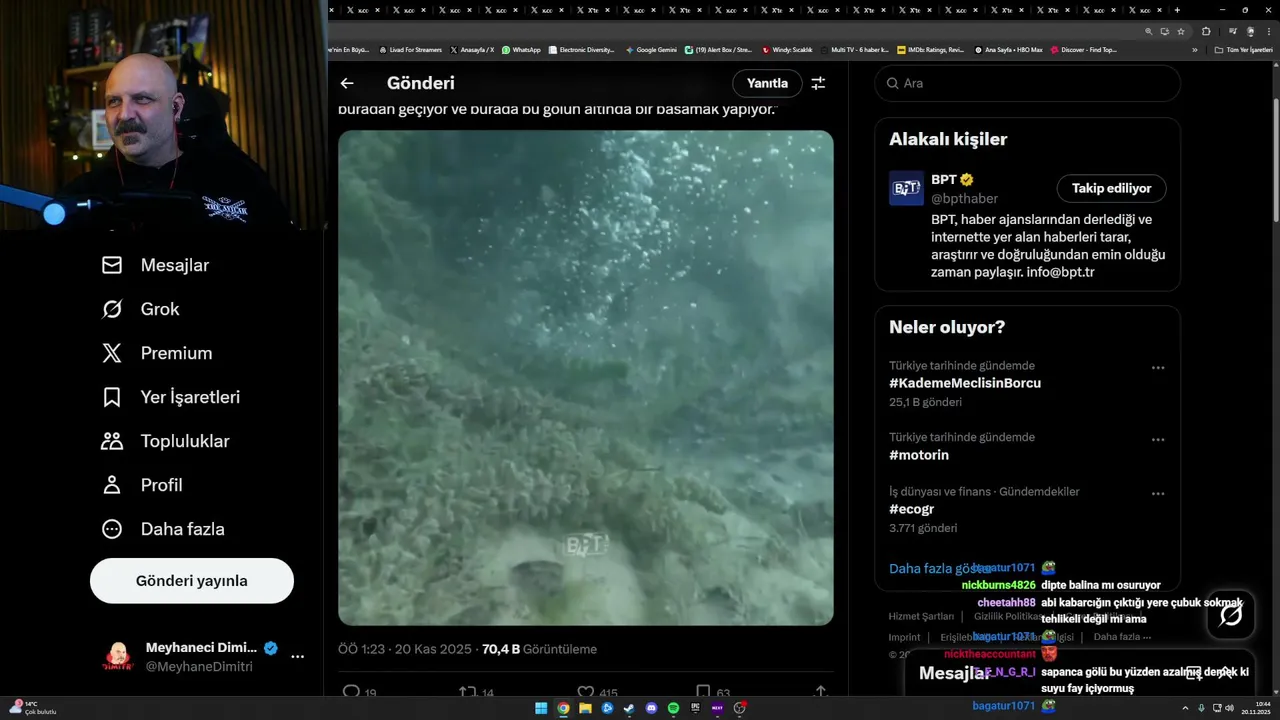1280x720 pixels.
Task: Open Discord from the taskbar
Action: pos(651,708)
